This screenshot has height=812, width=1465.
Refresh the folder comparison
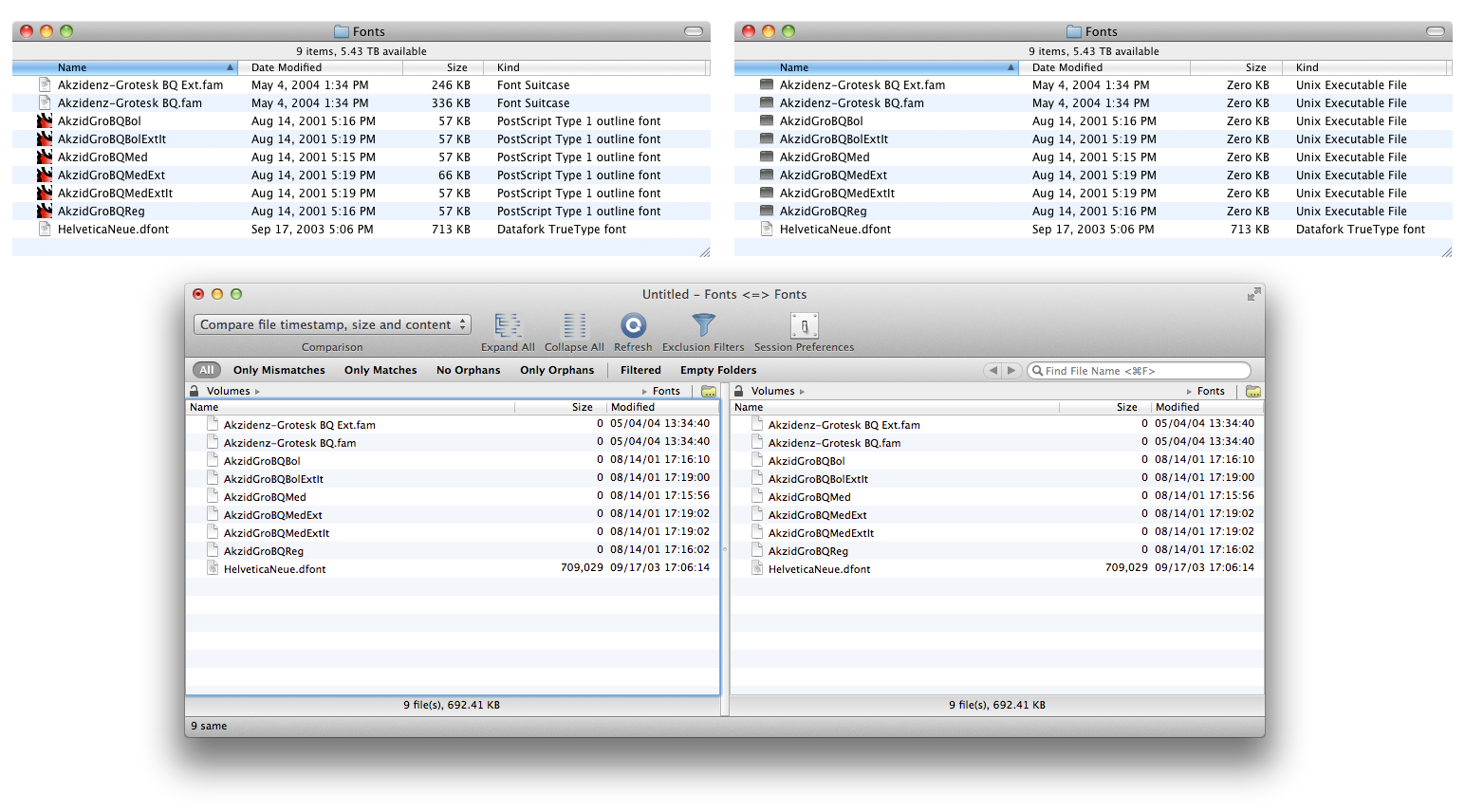[x=633, y=325]
